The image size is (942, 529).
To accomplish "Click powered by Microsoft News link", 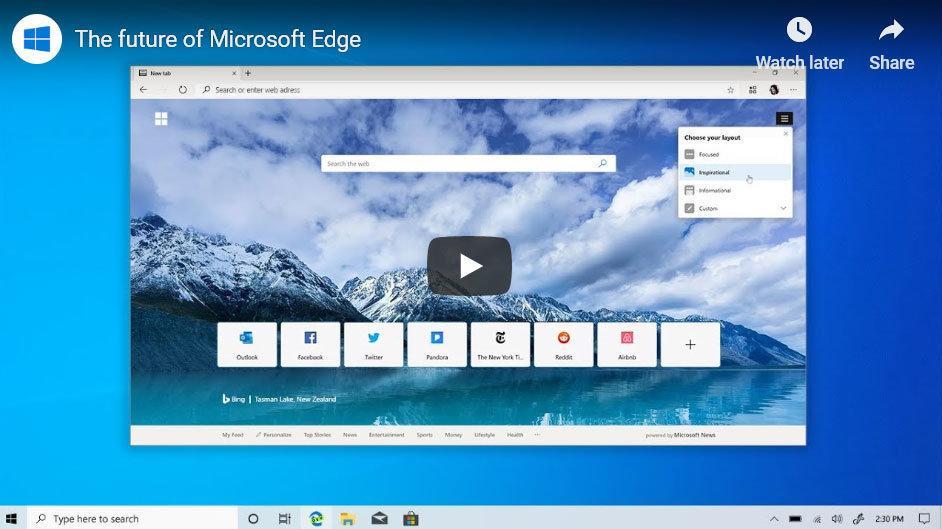I will [x=680, y=435].
